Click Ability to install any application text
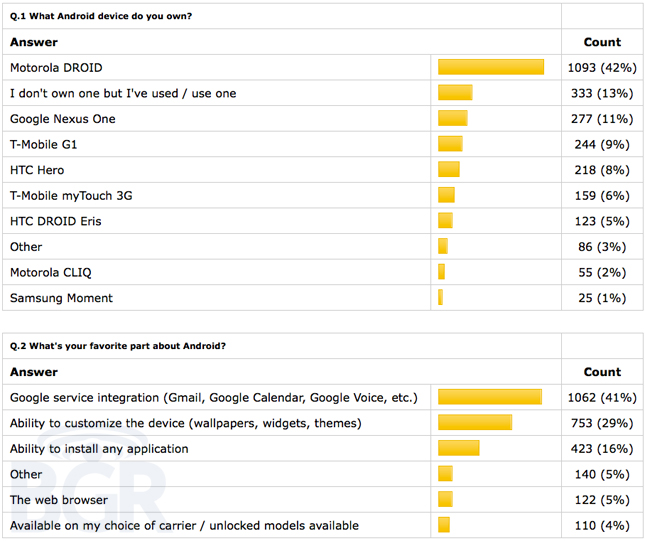Screen dimensions: 645x541 (x=99, y=449)
